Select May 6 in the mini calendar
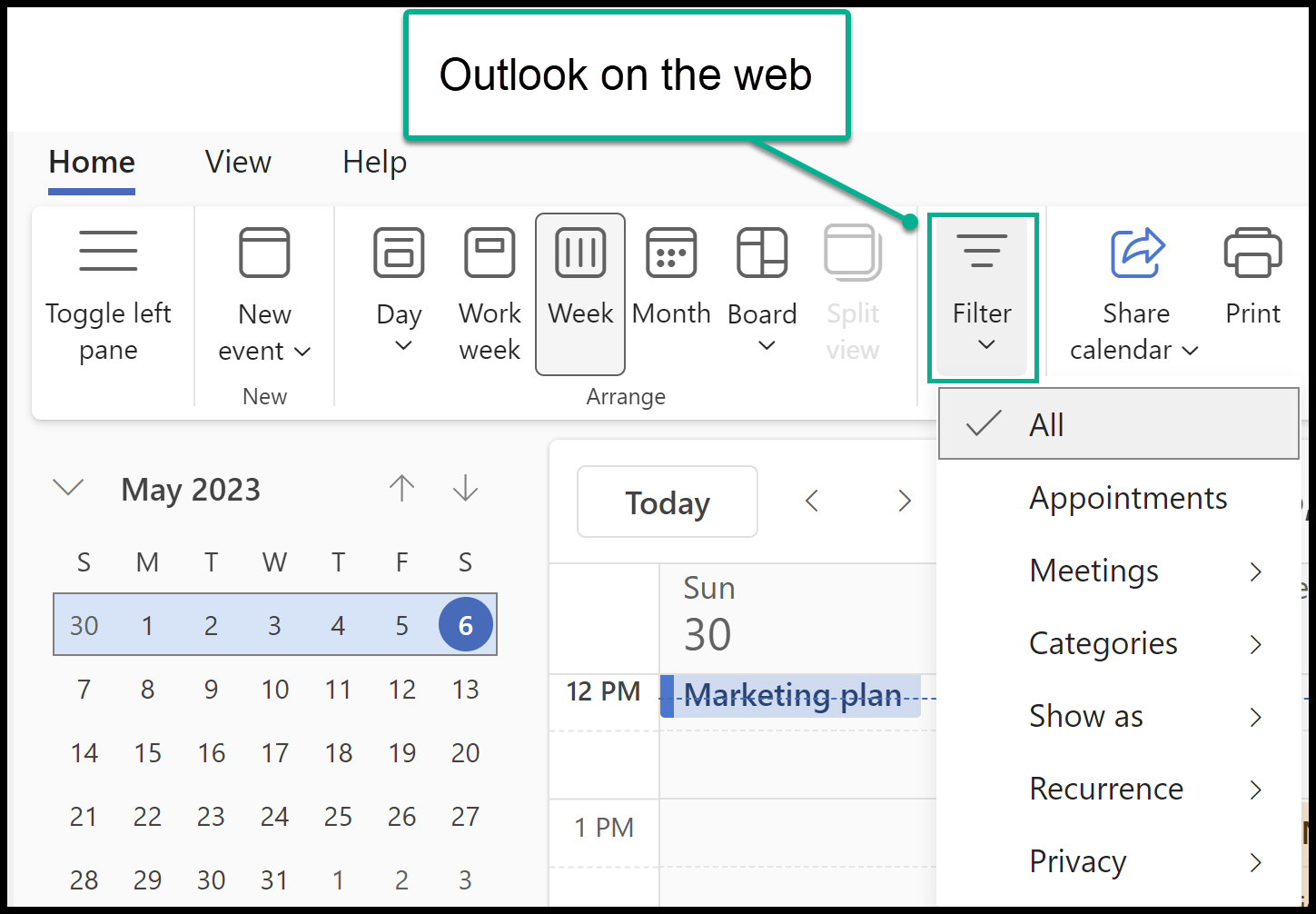Screen dimensions: 1316x914 click(x=465, y=625)
